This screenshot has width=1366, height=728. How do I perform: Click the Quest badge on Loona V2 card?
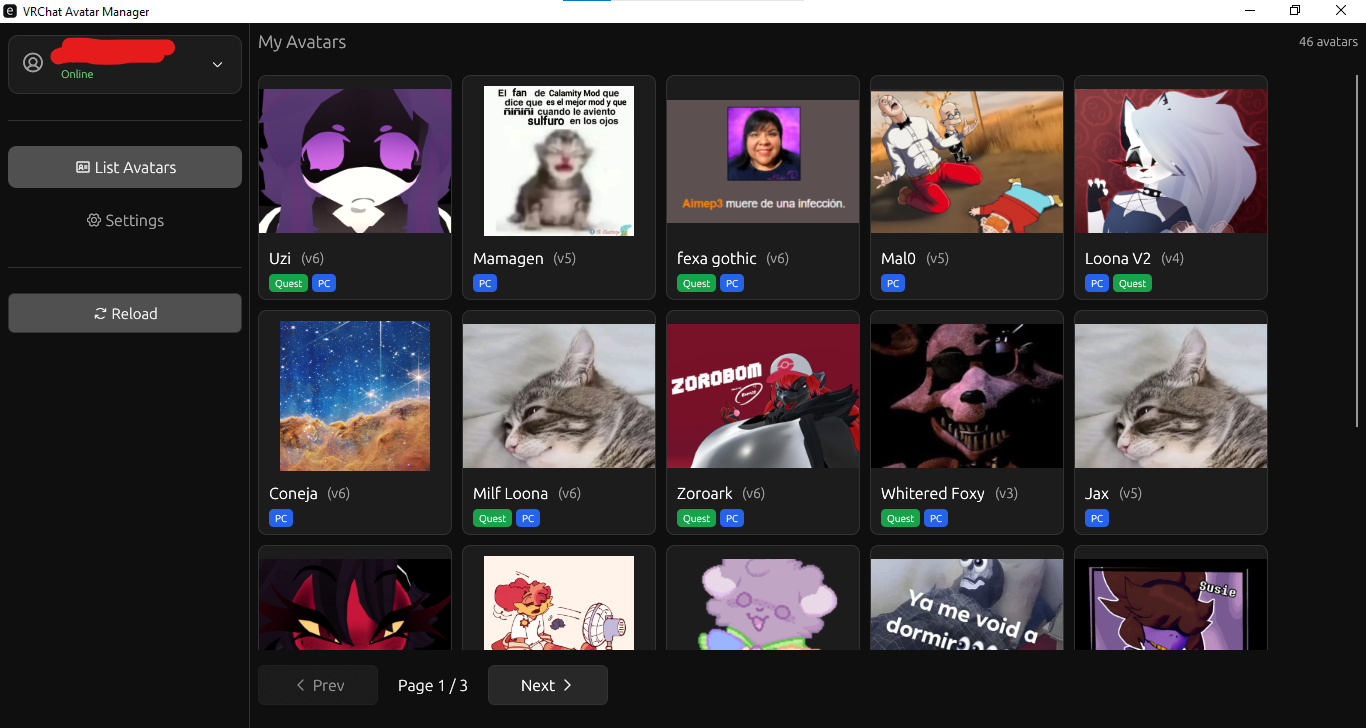pyautogui.click(x=1132, y=283)
